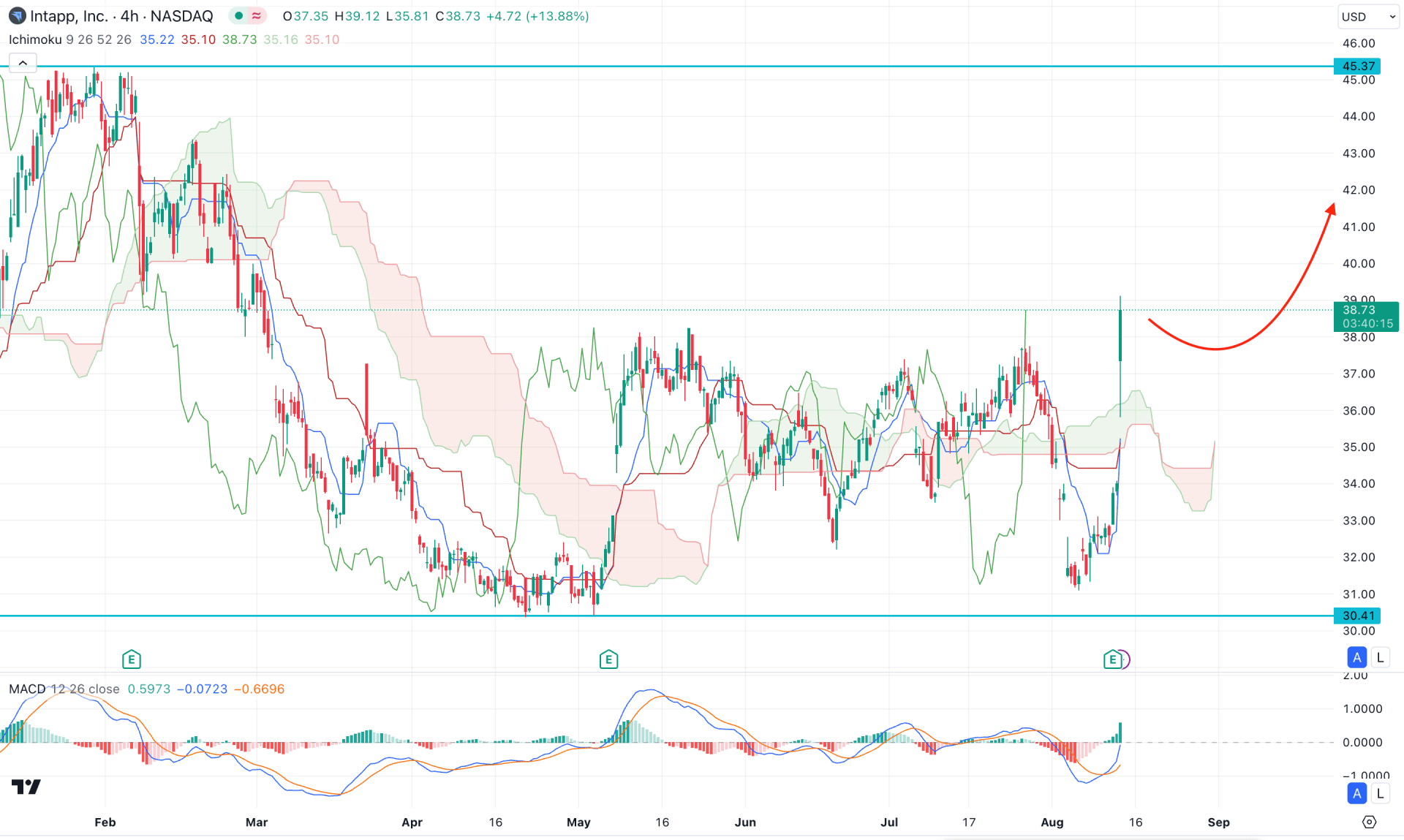
Task: Click the May label on time axis
Action: tap(578, 822)
